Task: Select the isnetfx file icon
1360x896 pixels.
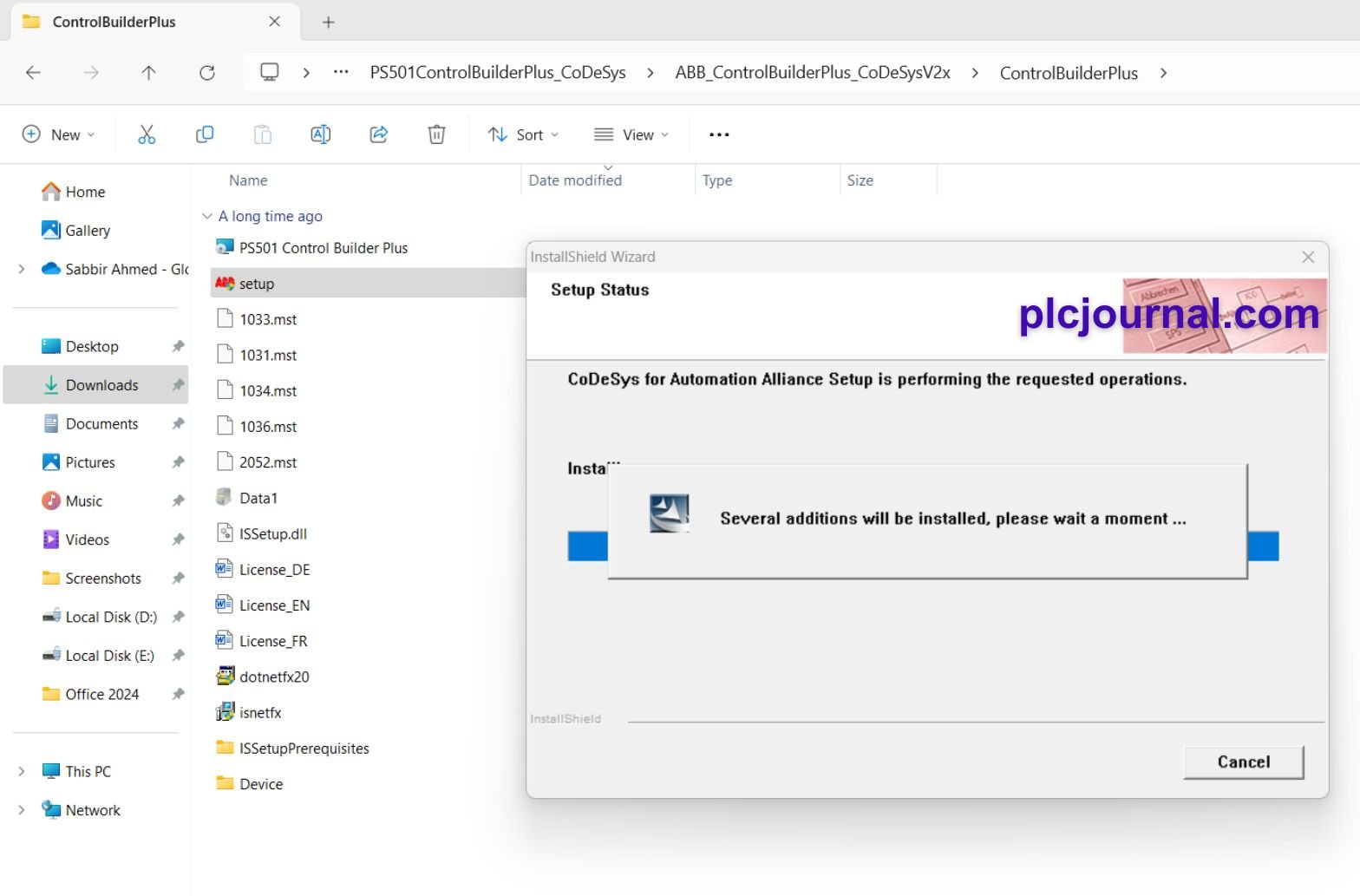Action: (x=225, y=712)
